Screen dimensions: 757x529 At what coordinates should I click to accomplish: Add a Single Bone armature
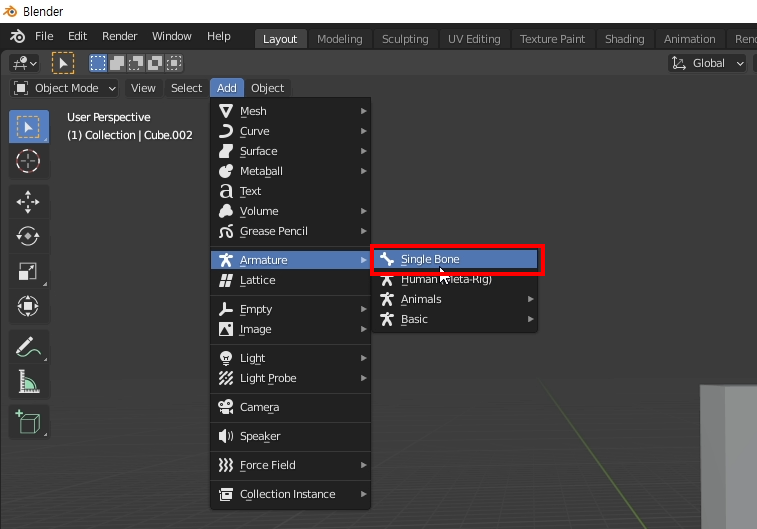click(x=455, y=259)
